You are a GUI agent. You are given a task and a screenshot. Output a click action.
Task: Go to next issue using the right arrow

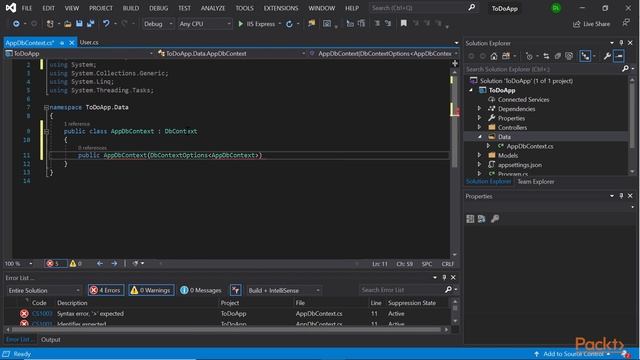(x=114, y=264)
